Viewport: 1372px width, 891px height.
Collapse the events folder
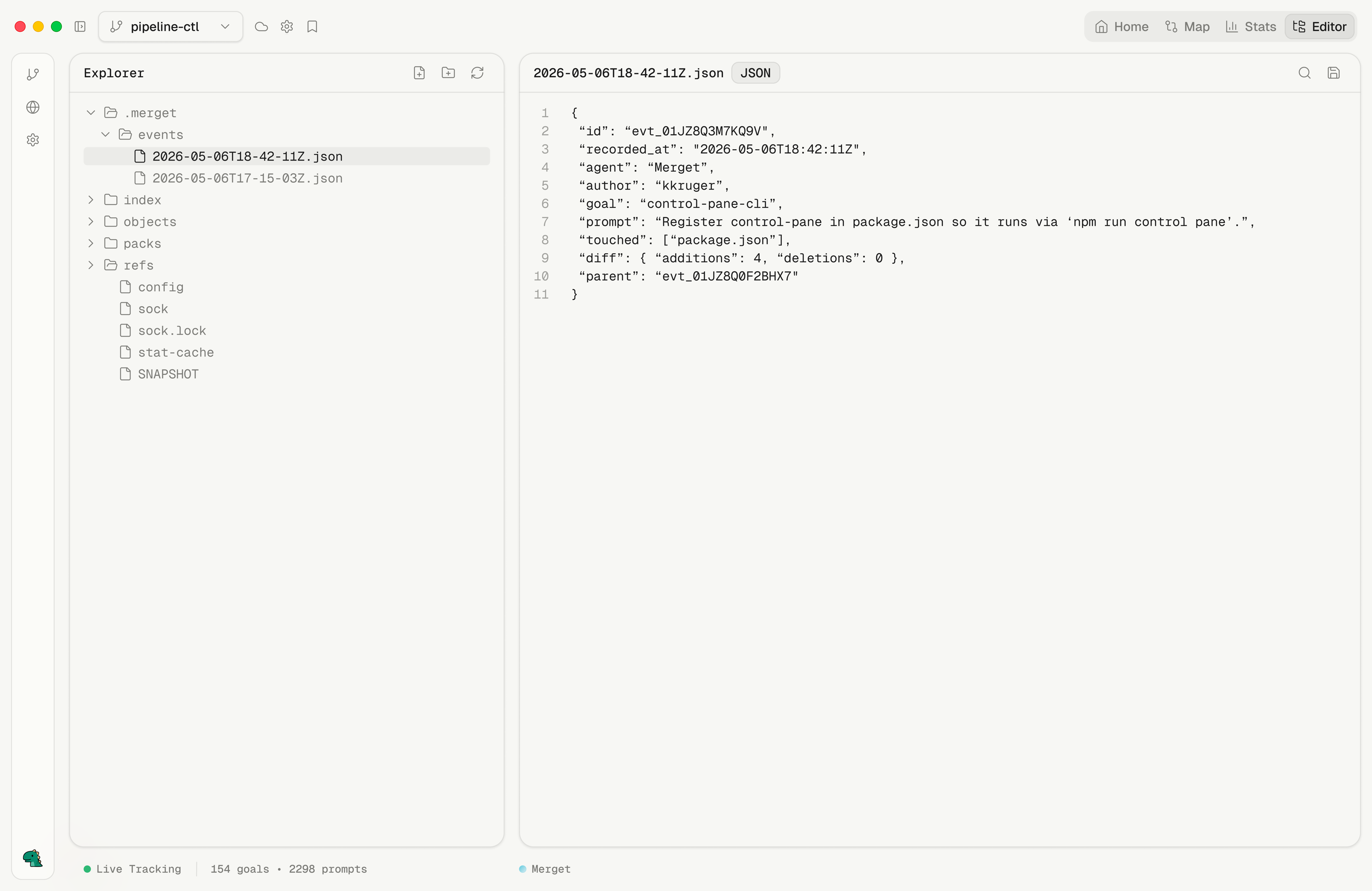[x=105, y=134]
